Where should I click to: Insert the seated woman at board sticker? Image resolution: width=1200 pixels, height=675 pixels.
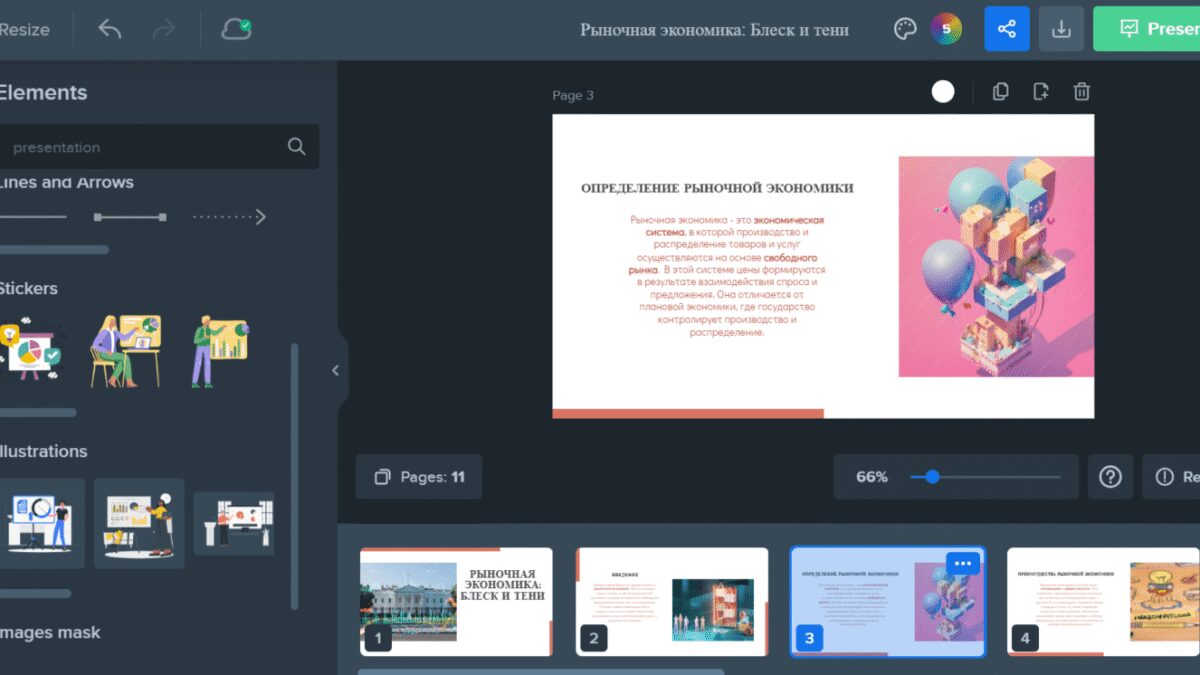(x=126, y=351)
